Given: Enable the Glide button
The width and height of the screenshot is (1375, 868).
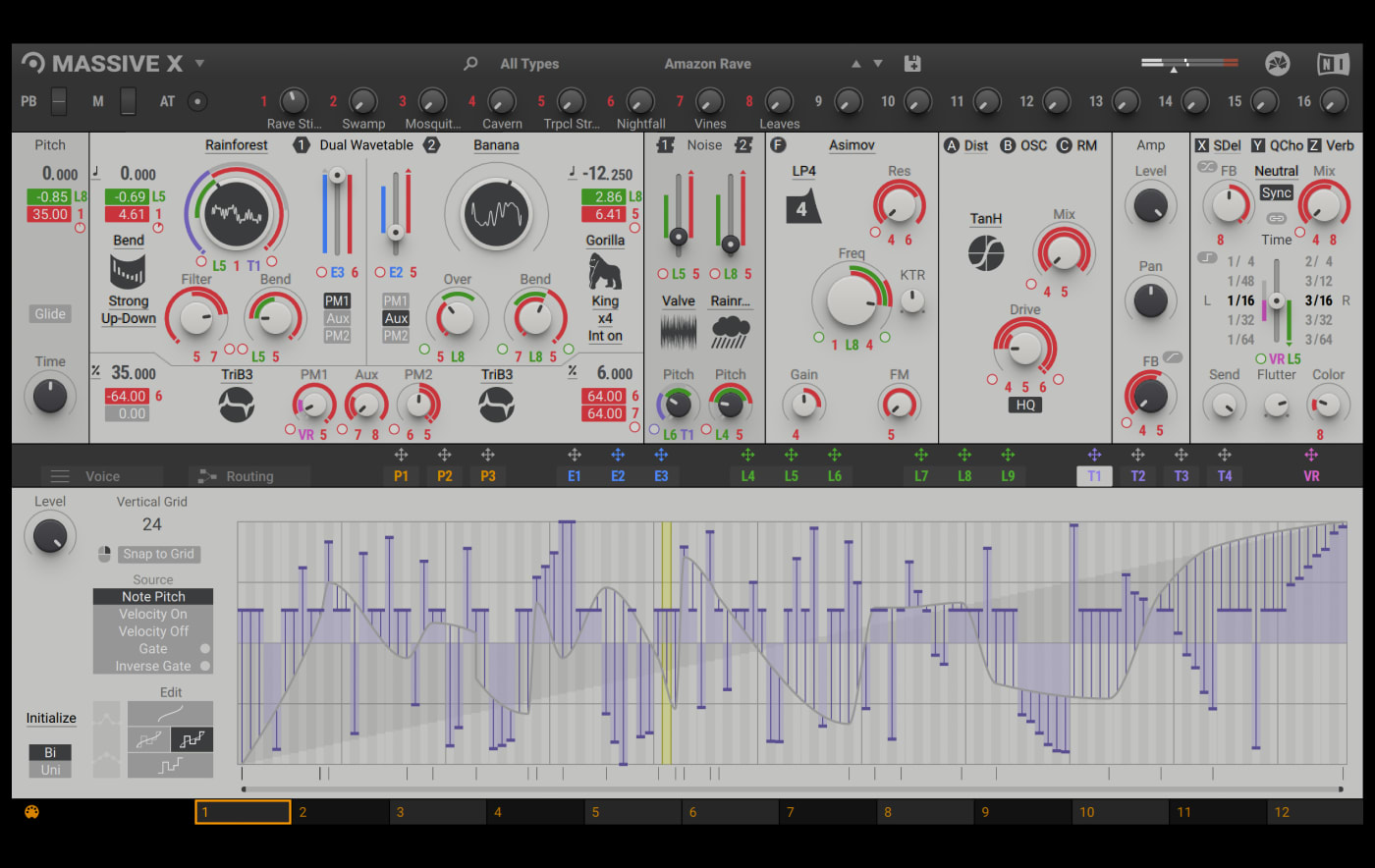Looking at the screenshot, I should click(x=50, y=314).
